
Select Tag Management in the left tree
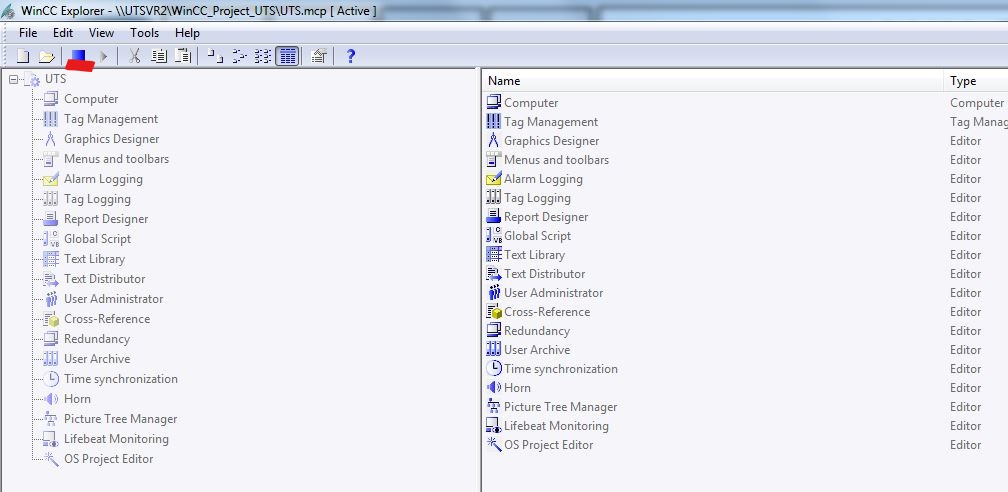[x=111, y=119]
